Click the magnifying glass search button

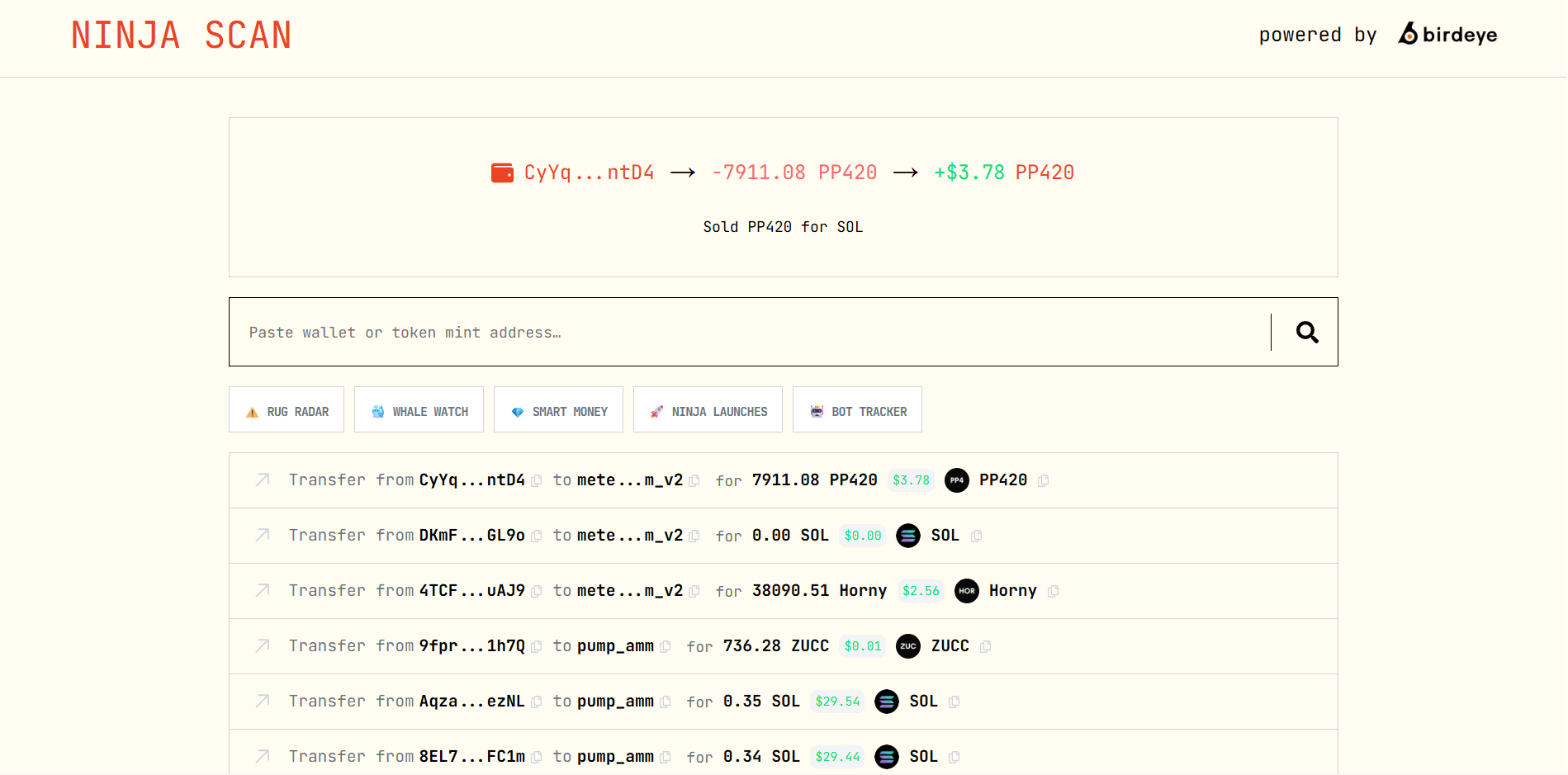(1306, 332)
